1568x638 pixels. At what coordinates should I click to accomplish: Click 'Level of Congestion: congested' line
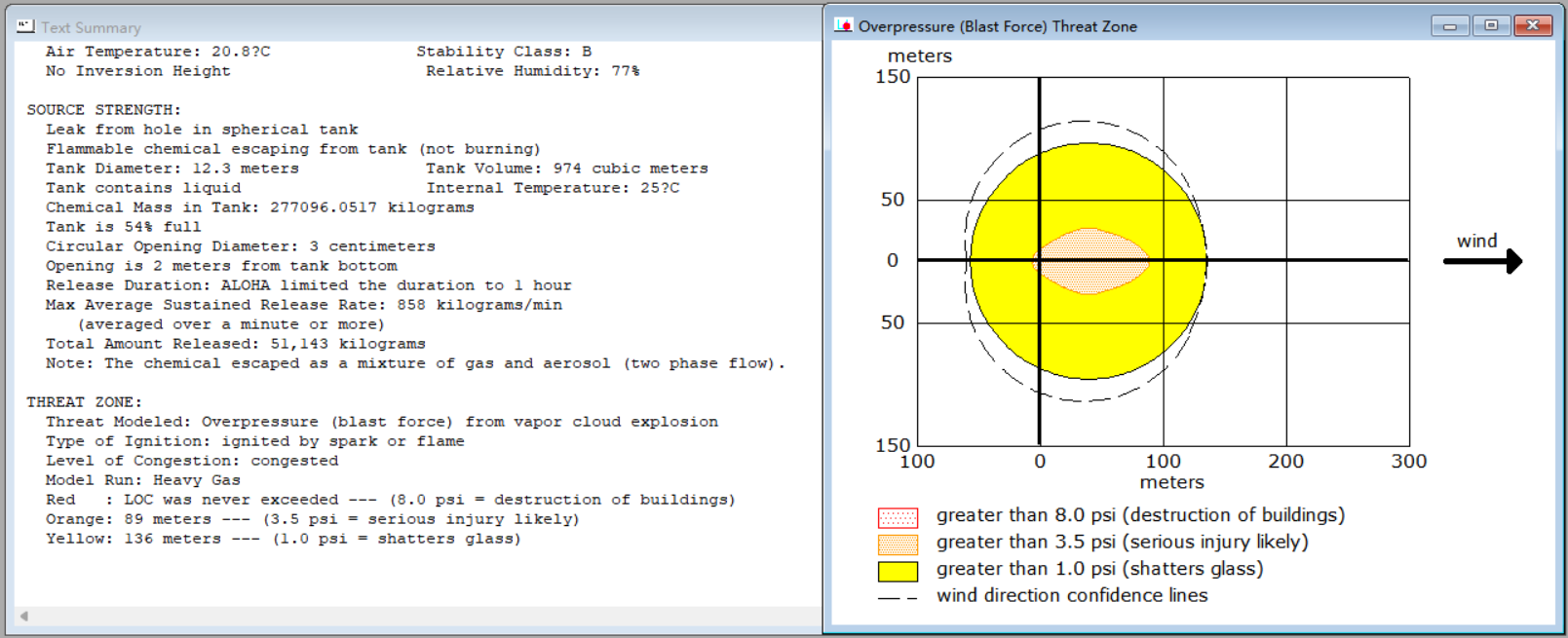(192, 461)
